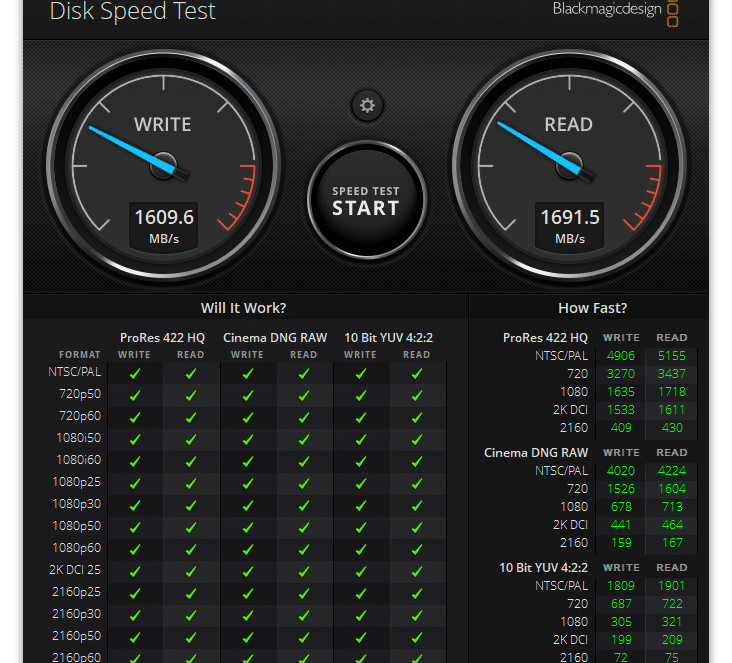
Task: Click the 1080p25 format row label
Action: pos(77,482)
